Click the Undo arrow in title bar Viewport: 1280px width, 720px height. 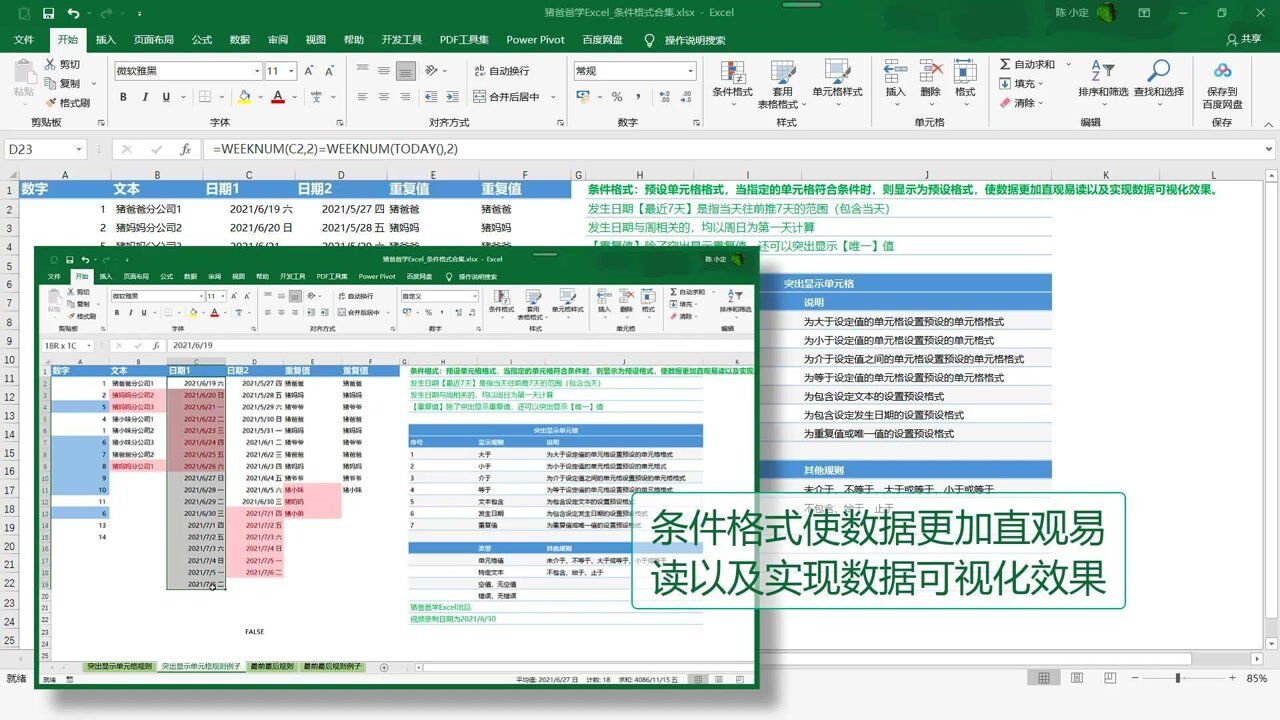[73, 13]
